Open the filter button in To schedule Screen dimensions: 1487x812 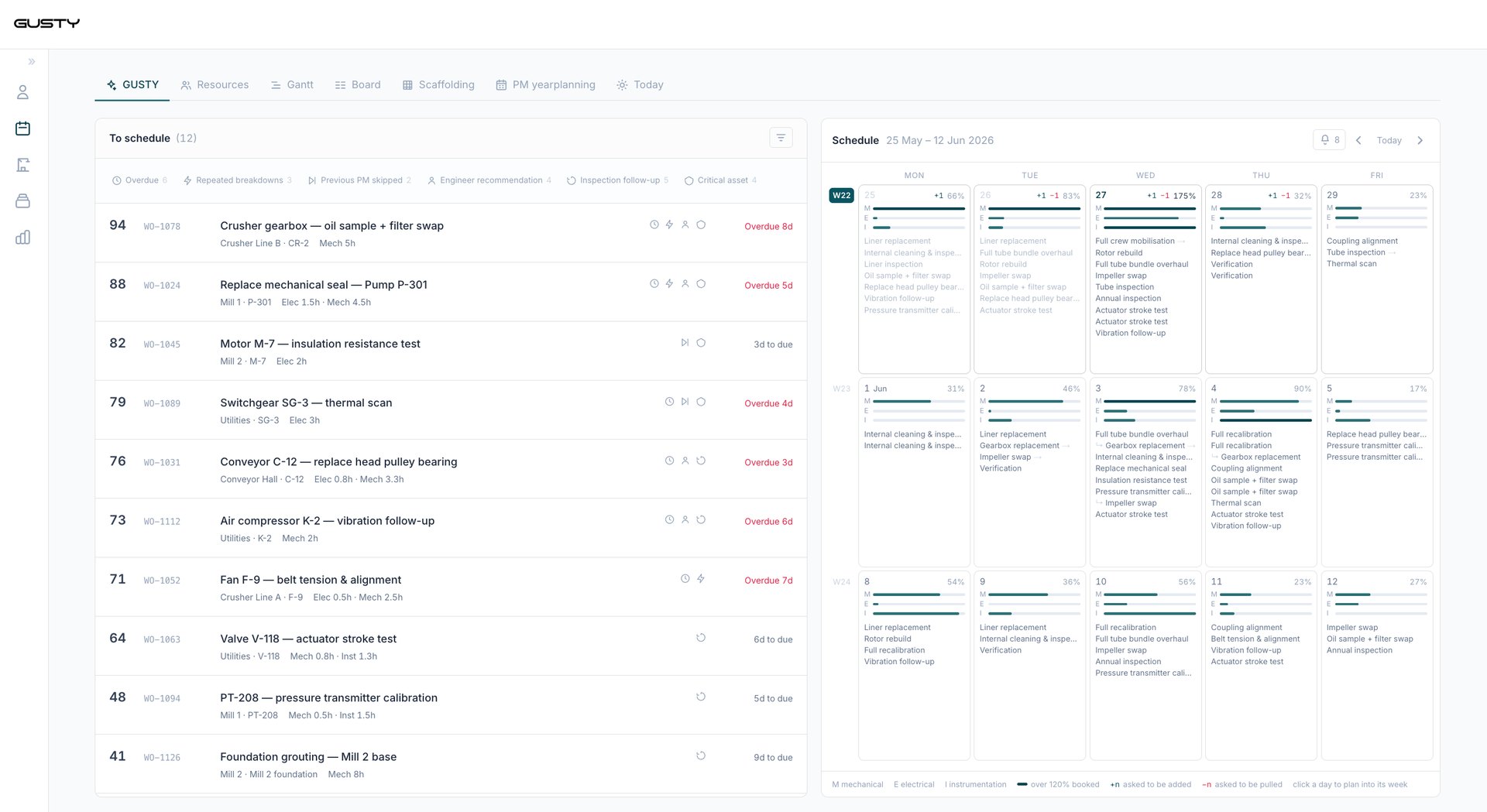(781, 138)
